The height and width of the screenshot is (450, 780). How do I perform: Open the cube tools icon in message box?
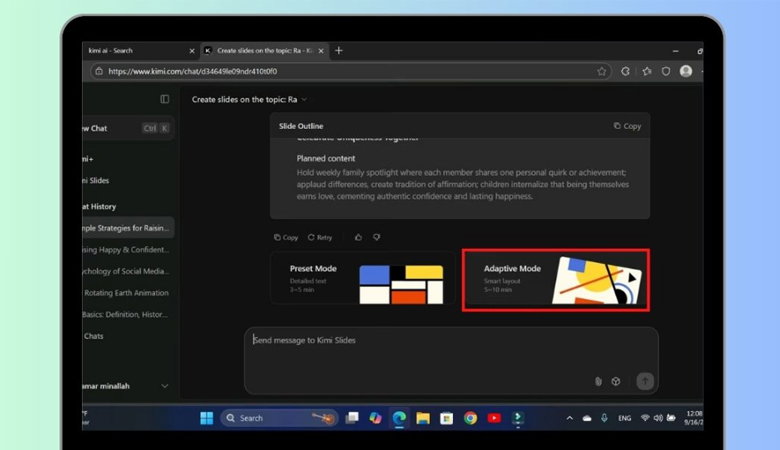click(x=616, y=381)
